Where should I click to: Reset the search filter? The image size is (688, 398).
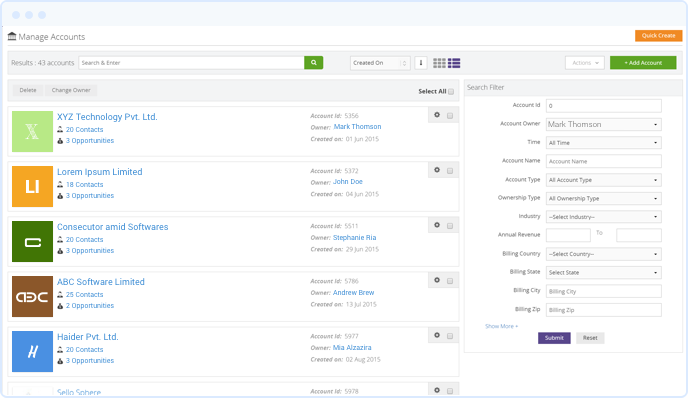coord(590,338)
